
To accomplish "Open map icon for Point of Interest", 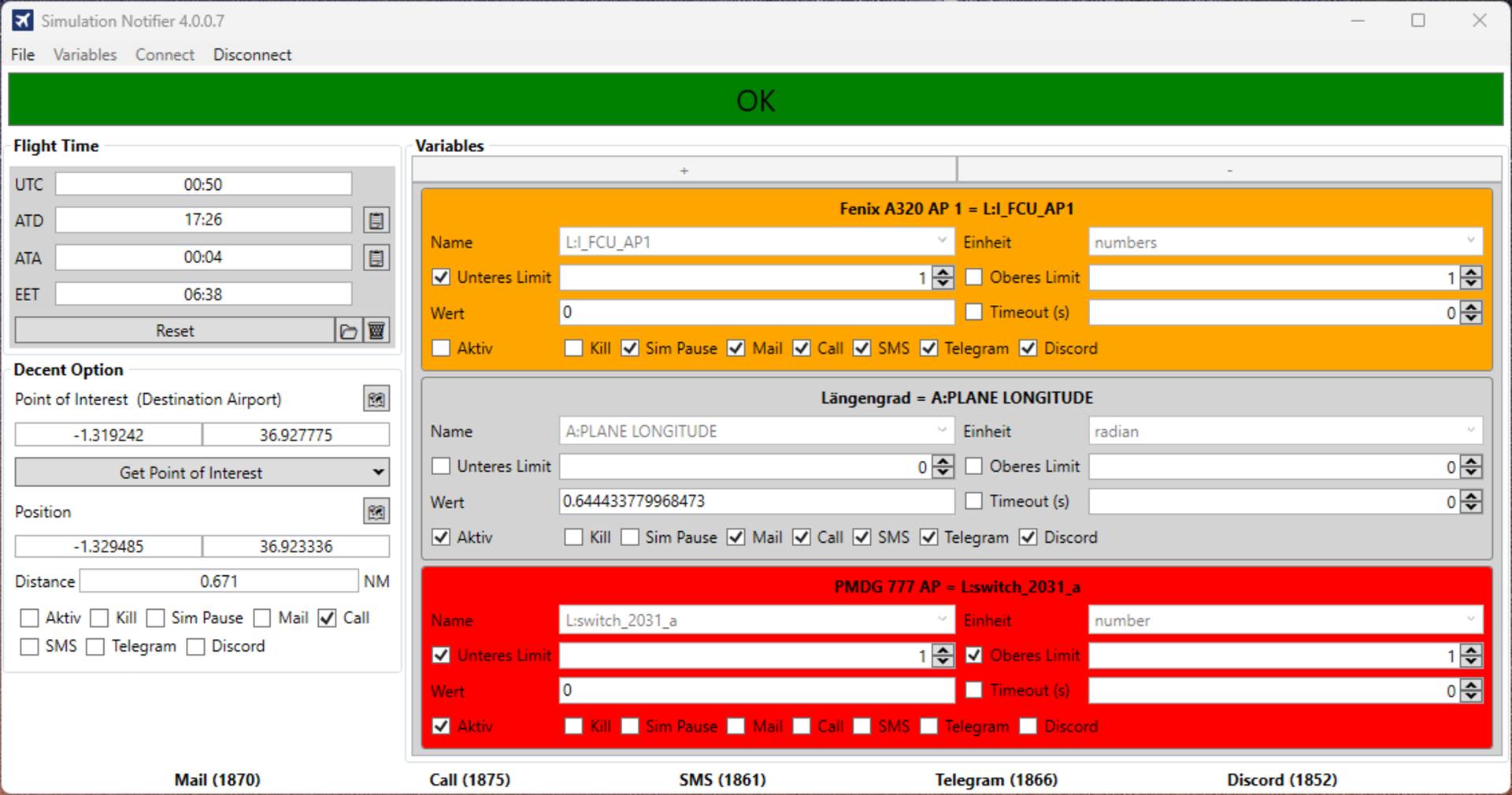I will point(376,399).
